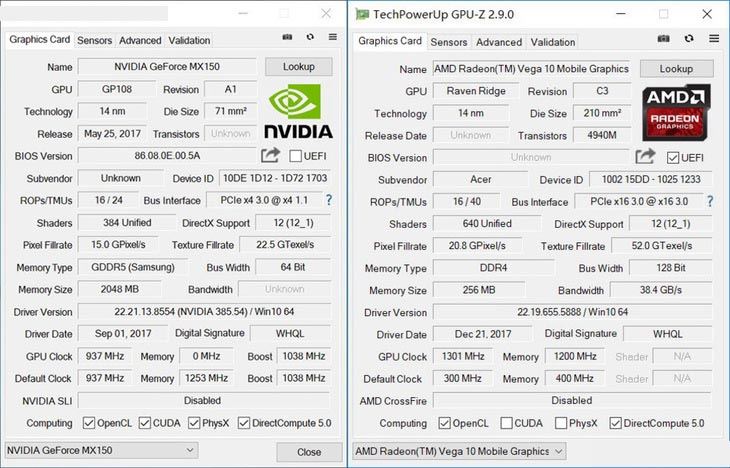
Task: Click BIOS Version field 86.08.0E.00.5A
Action: coord(167,156)
